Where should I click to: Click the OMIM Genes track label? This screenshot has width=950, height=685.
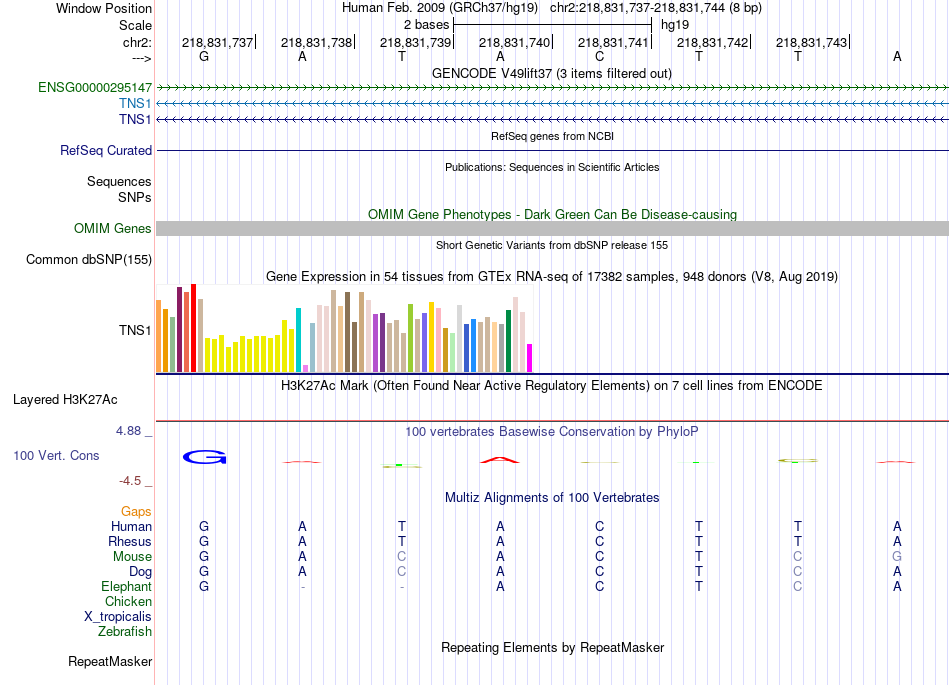click(x=112, y=228)
